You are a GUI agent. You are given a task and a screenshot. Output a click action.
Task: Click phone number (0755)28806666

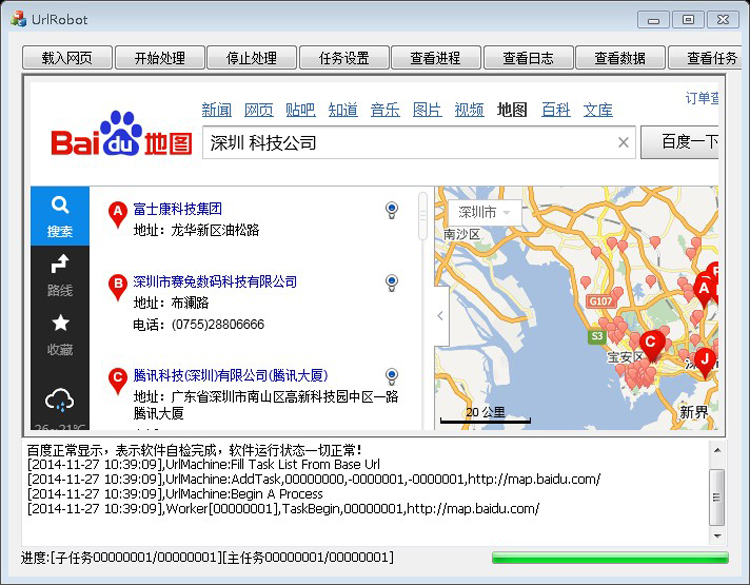(218, 324)
